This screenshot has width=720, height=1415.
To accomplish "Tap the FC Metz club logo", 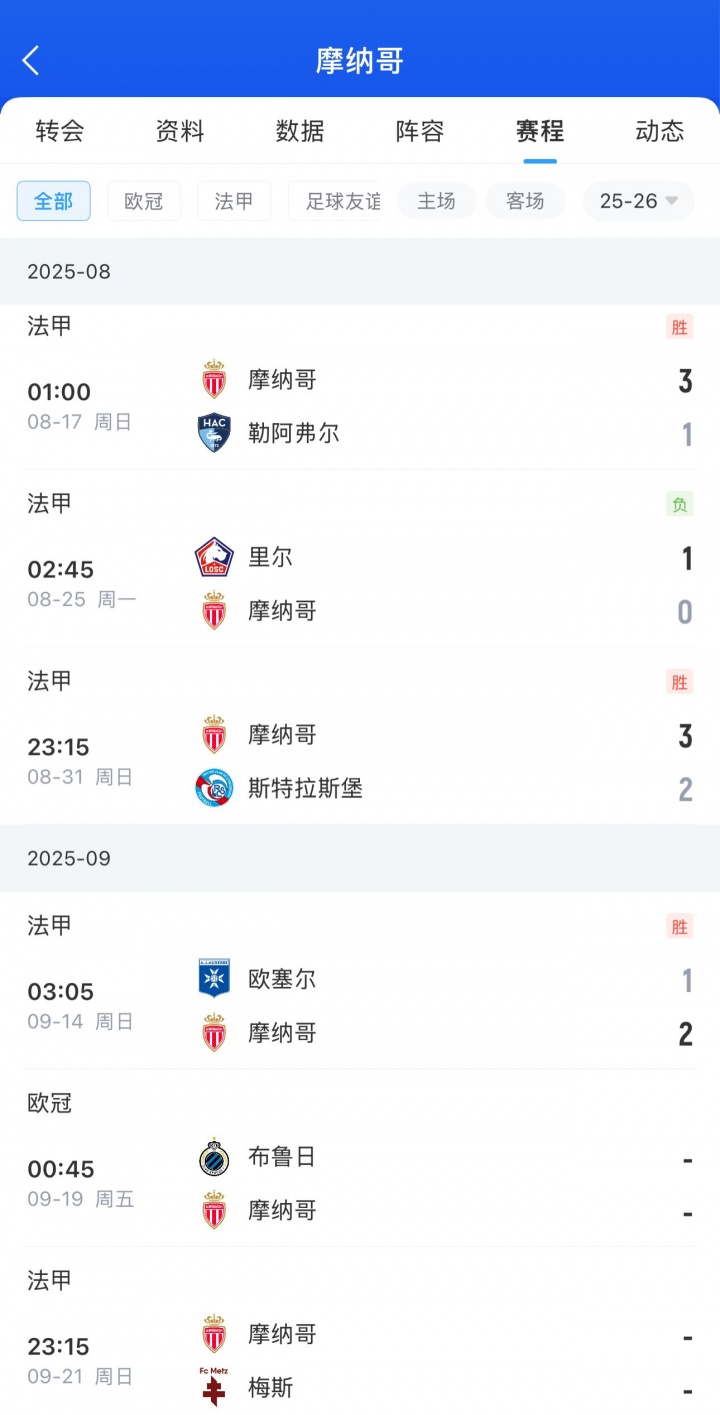I will point(214,1387).
